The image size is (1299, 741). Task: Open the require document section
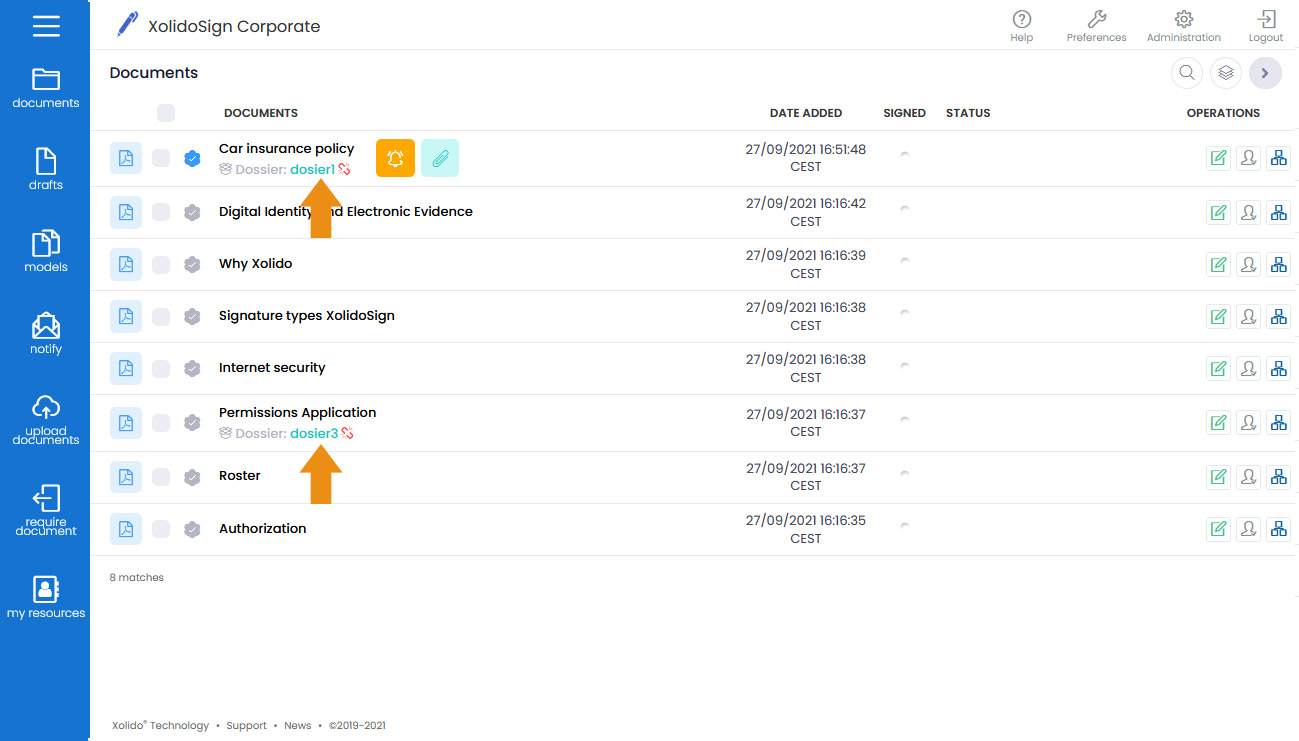pyautogui.click(x=46, y=511)
